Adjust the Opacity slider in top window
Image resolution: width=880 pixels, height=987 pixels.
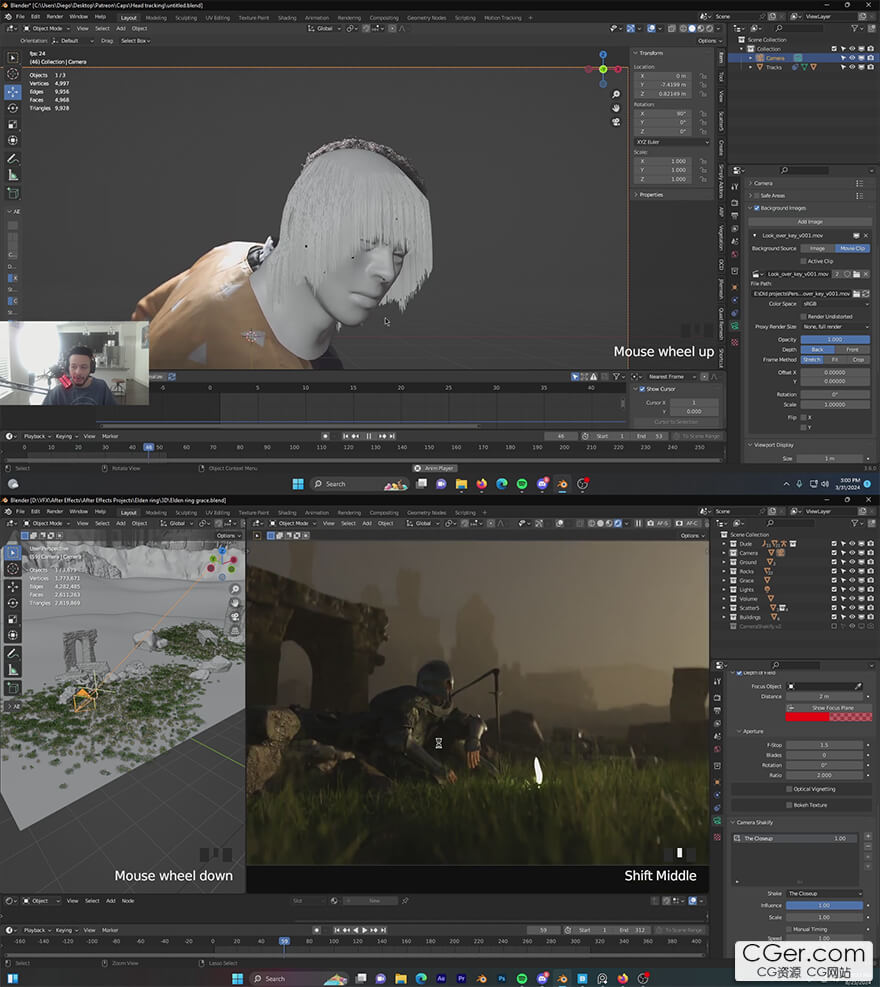pos(835,339)
